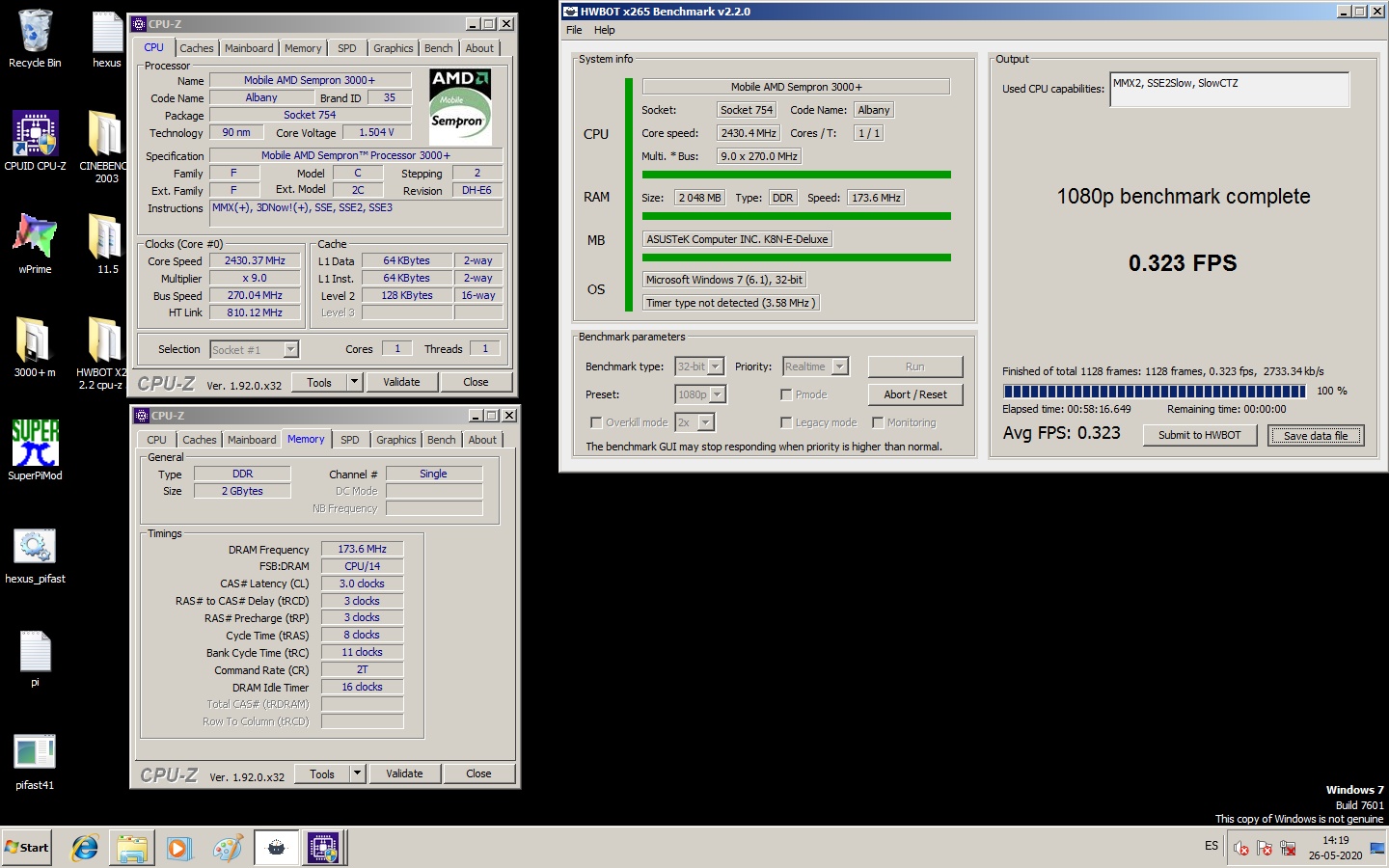Open the Help menu in HWBOT x265
Image resolution: width=1389 pixels, height=868 pixels.
point(604,30)
